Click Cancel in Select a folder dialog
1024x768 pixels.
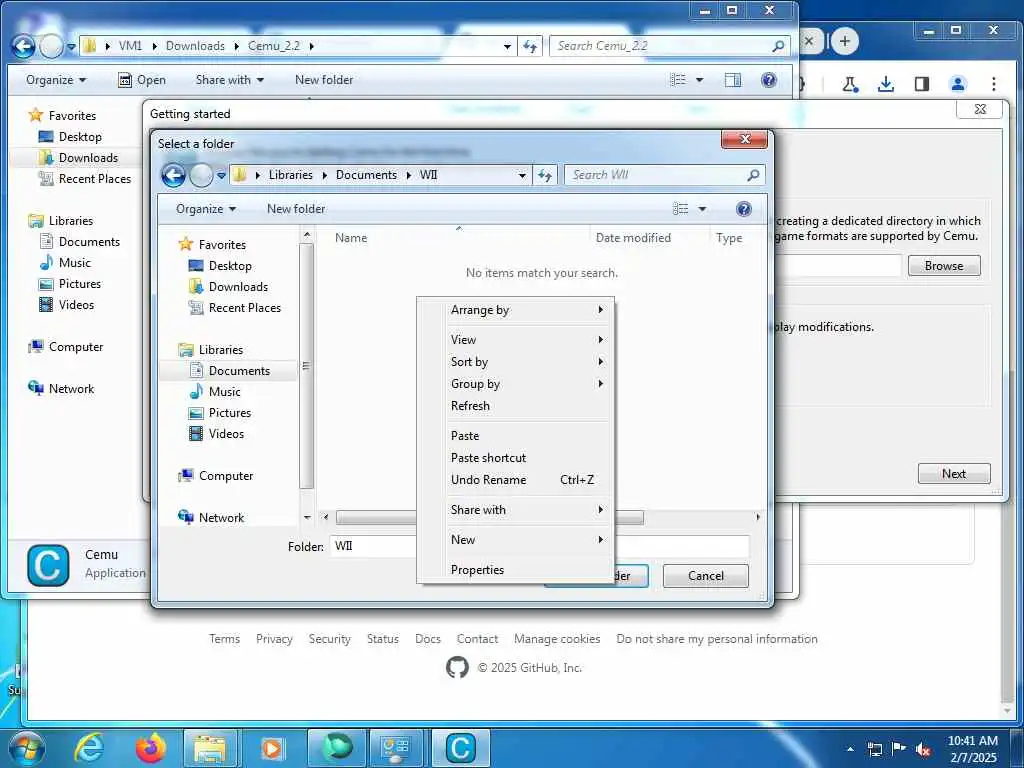pos(705,576)
